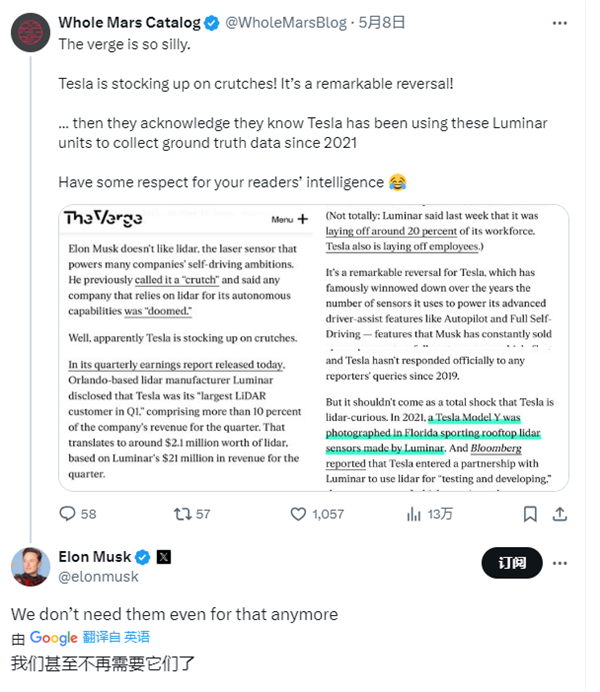The height and width of the screenshot is (692, 600).
Task: Click the Elon Musk display name
Action: (96, 557)
